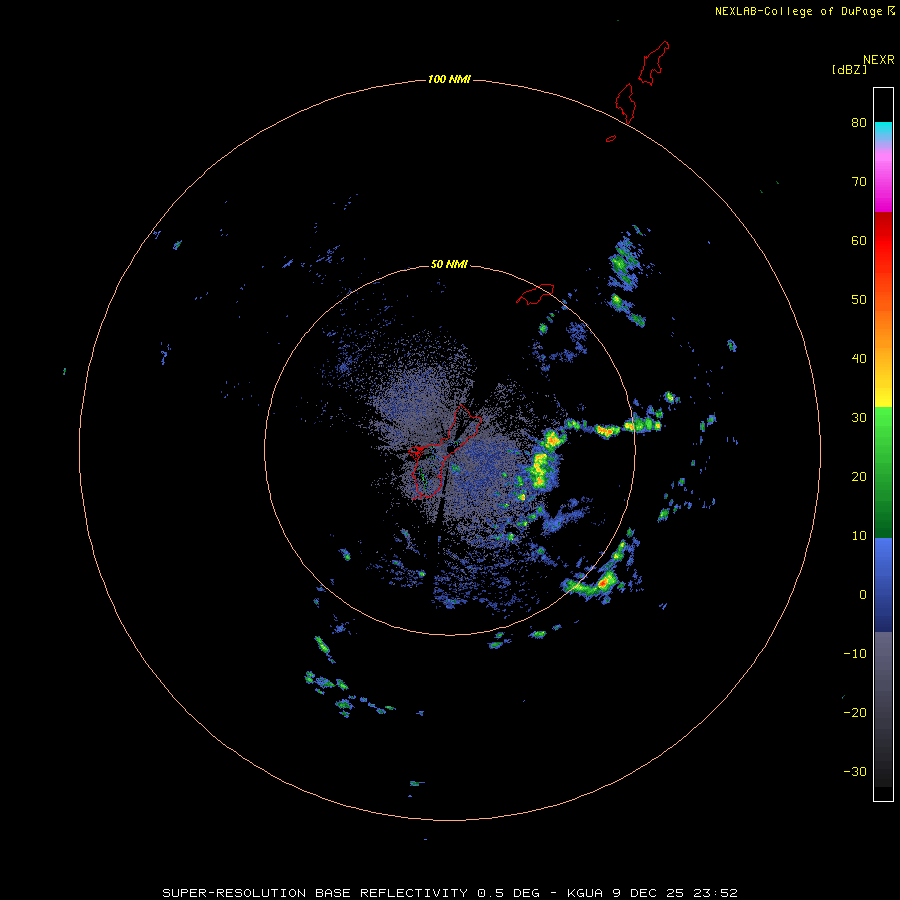Click the topmost island outline beyond 100 NMI
Image resolution: width=900 pixels, height=900 pixels.
(654, 63)
